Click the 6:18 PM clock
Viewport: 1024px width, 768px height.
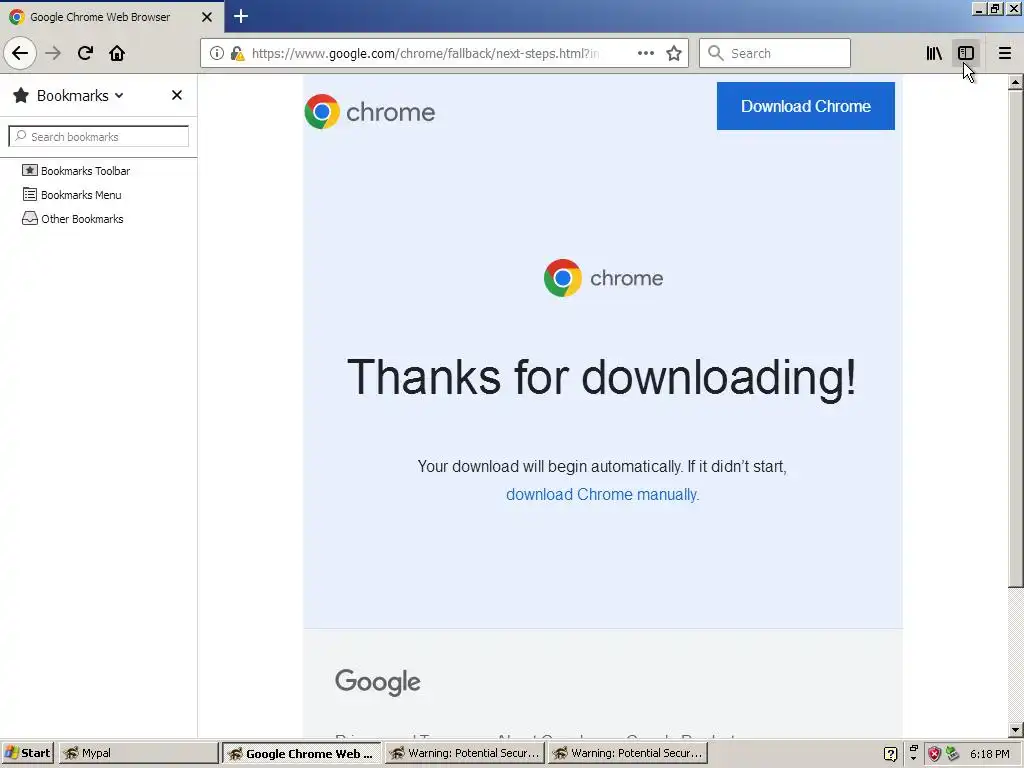click(x=989, y=754)
